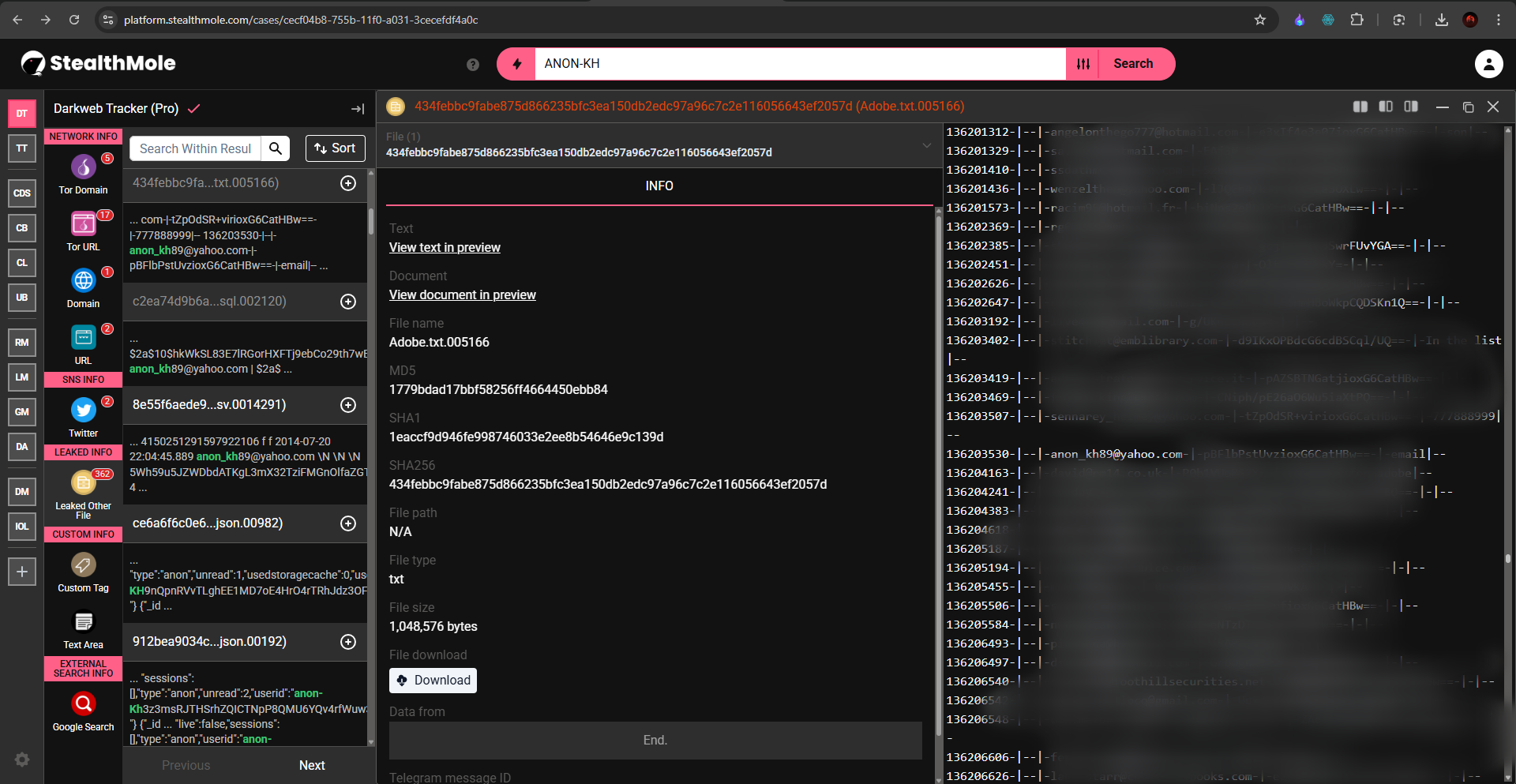Click the main Search button
1516x784 pixels.
coord(1133,64)
